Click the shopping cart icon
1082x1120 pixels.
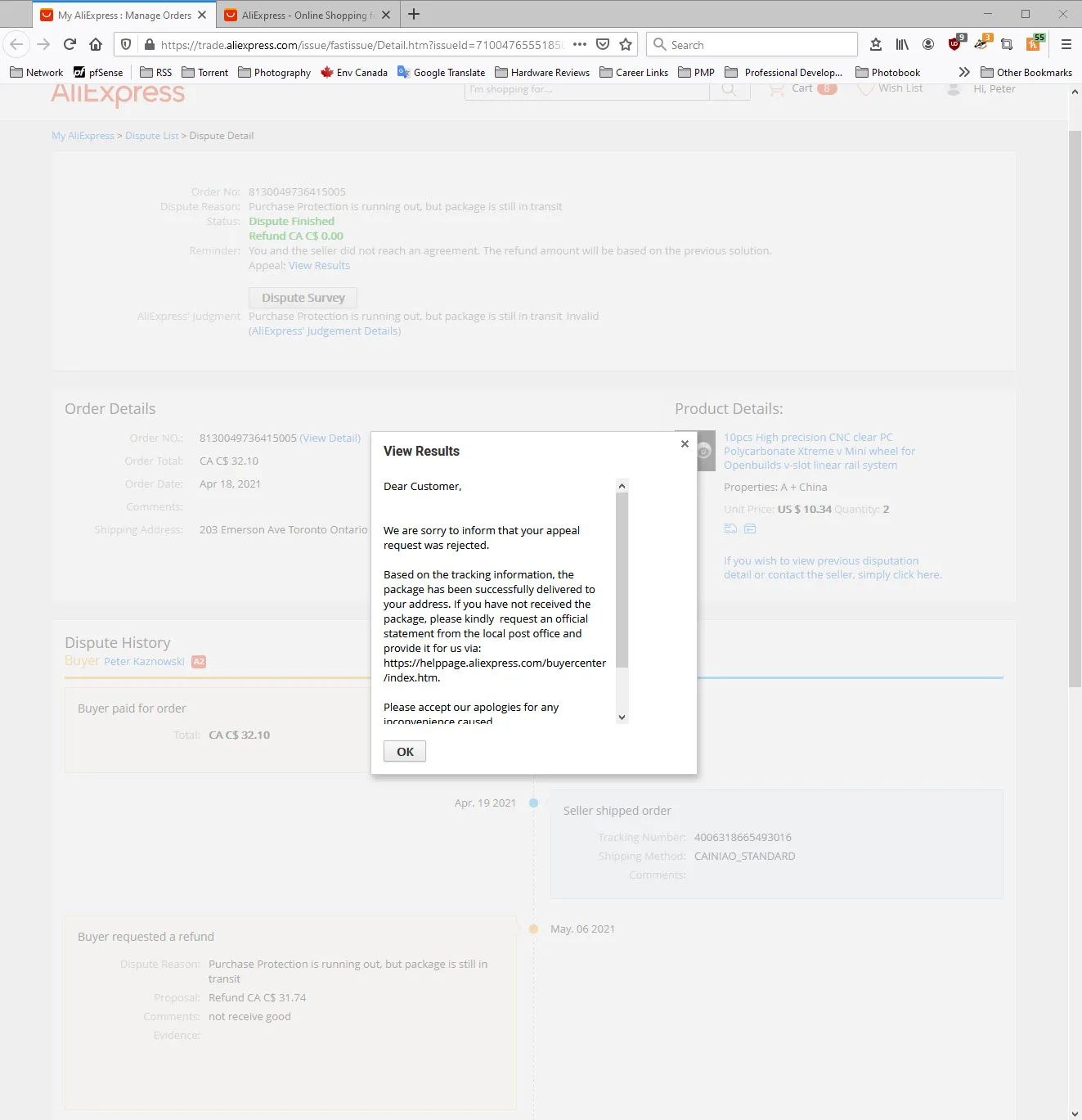pos(776,89)
